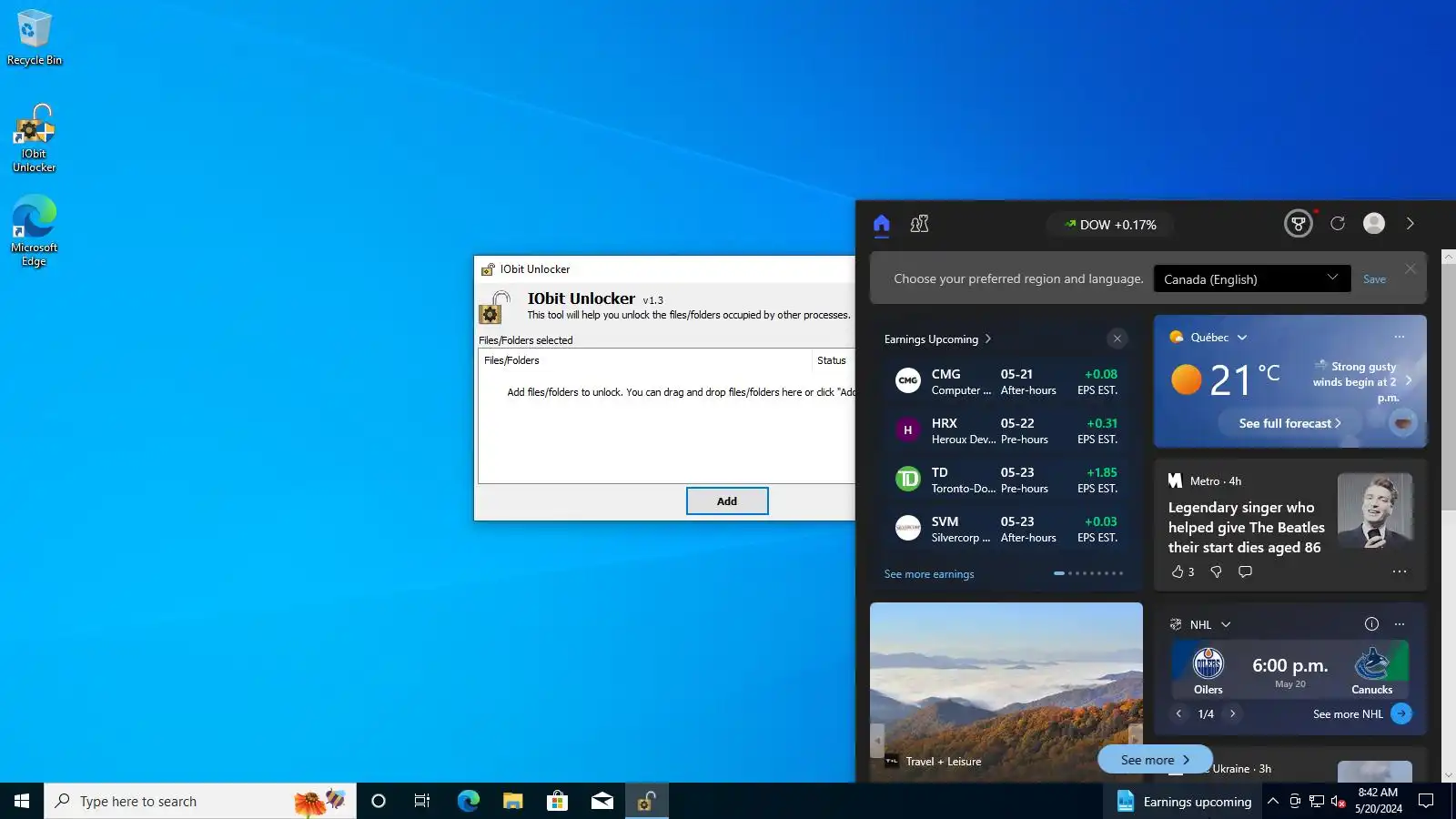The image size is (1456, 819).
Task: Click the singer photo thumbnail
Action: point(1375,511)
